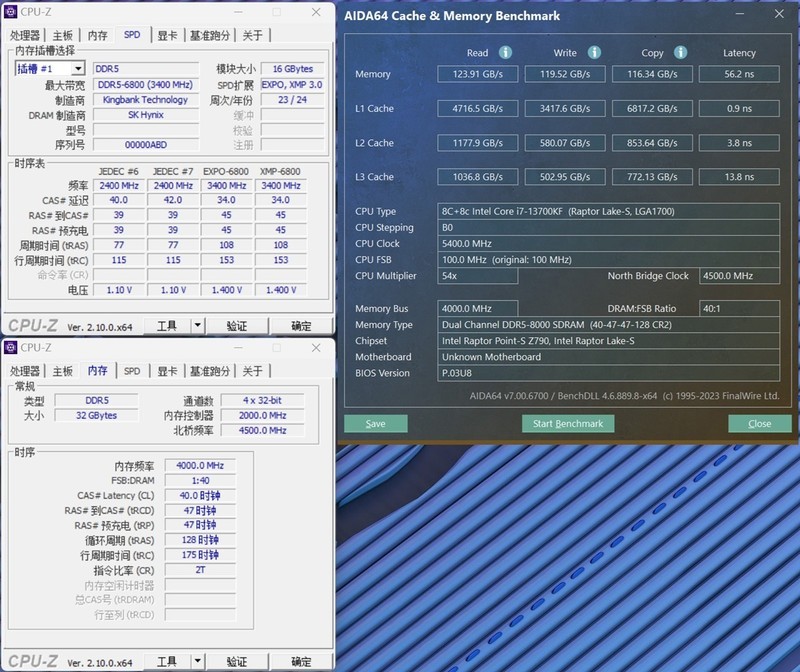Click the info icon next to Read
This screenshot has width=800, height=672.
[505, 52]
